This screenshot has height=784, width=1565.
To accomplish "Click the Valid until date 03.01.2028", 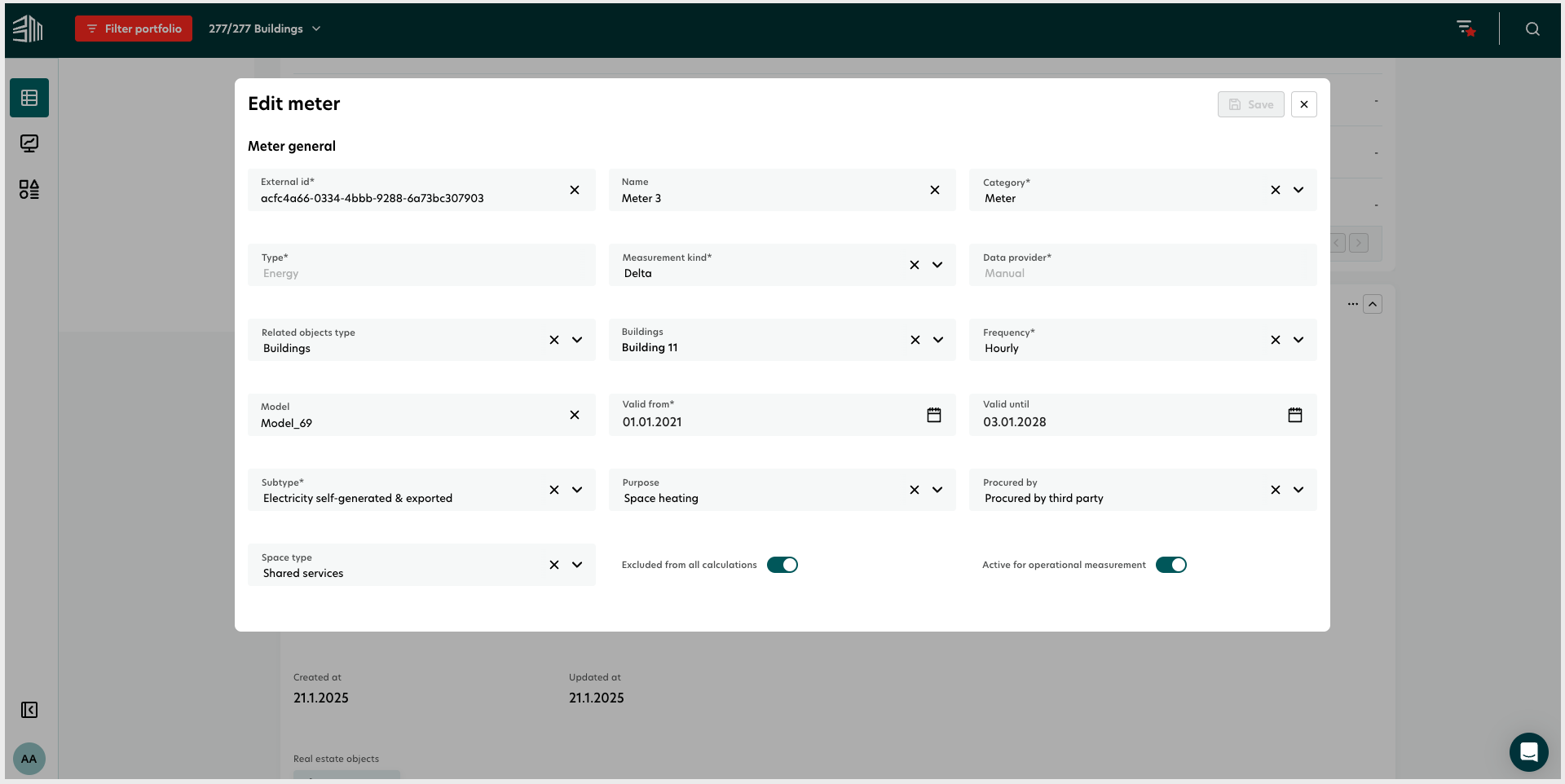I will coord(1015,422).
